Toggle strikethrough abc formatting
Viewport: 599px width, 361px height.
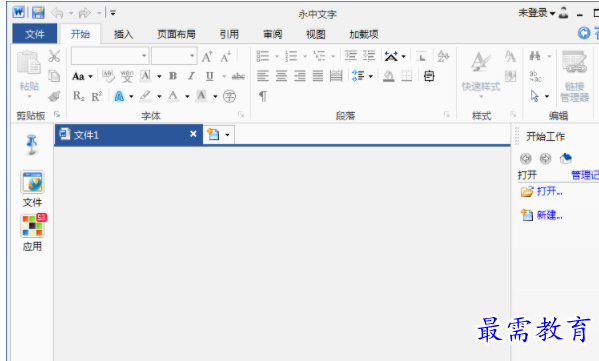tap(238, 76)
